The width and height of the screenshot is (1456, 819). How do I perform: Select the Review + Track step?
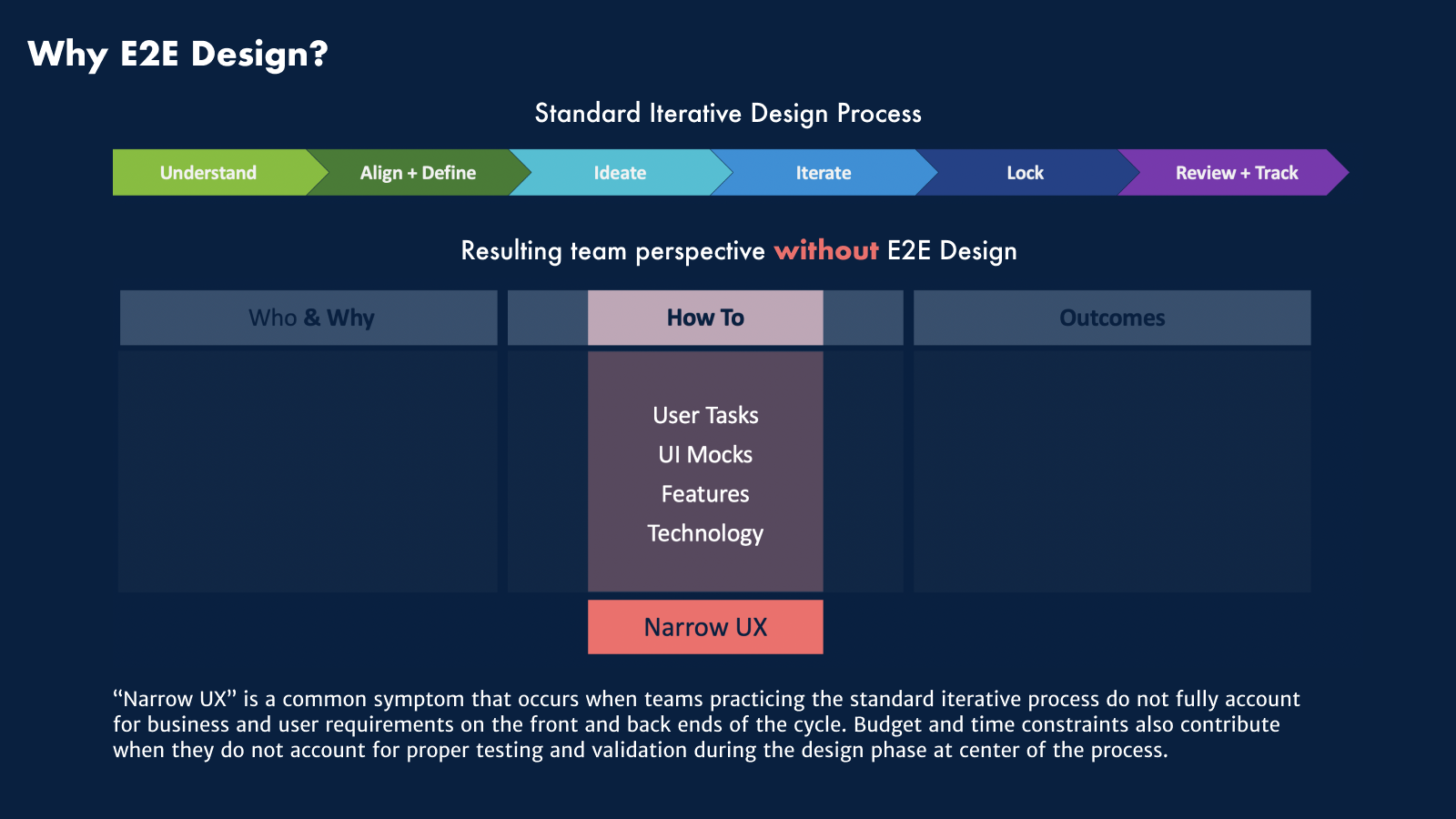point(1236,173)
